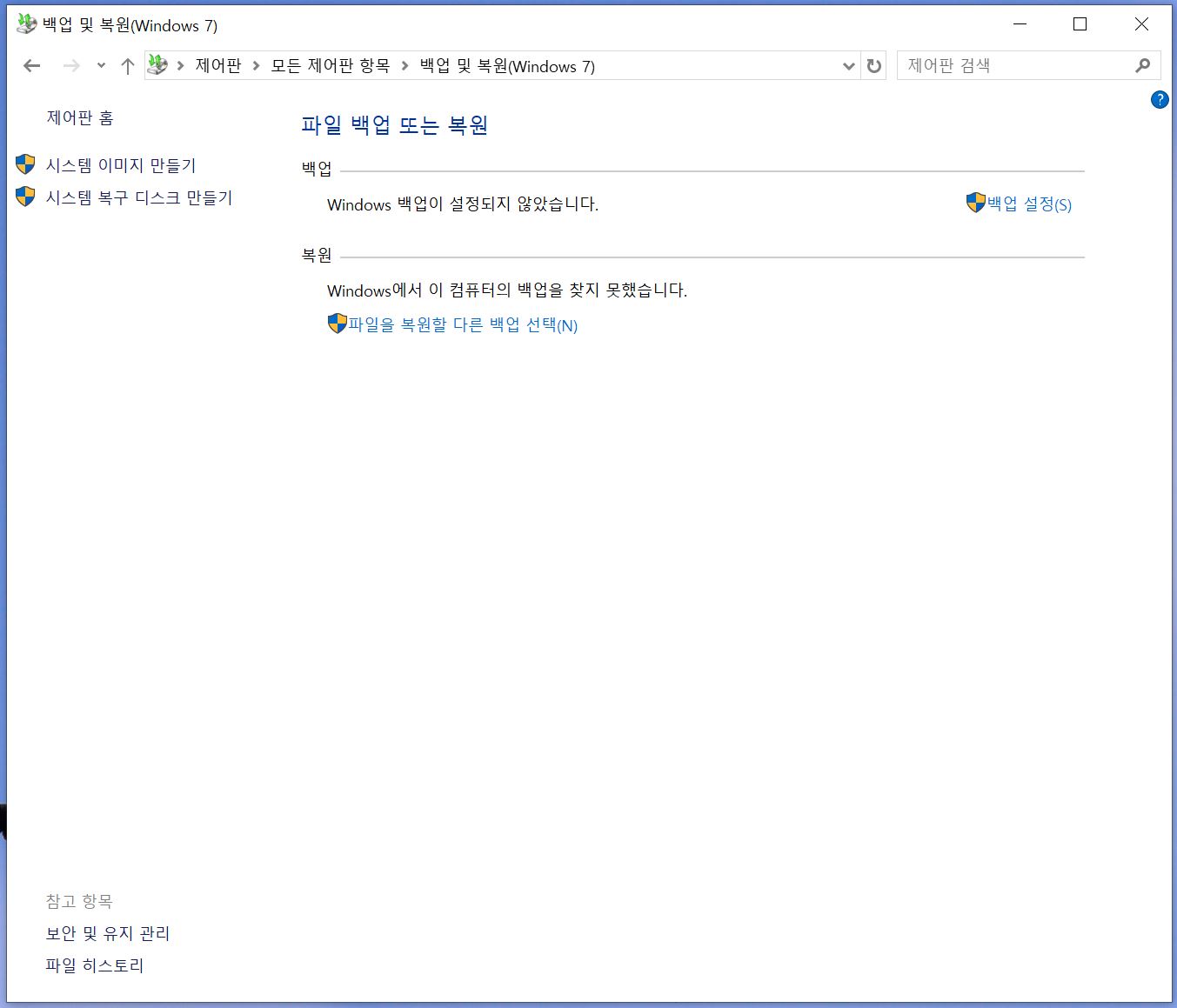1177x1008 pixels.
Task: Open 제어판 홈 link
Action: [80, 117]
